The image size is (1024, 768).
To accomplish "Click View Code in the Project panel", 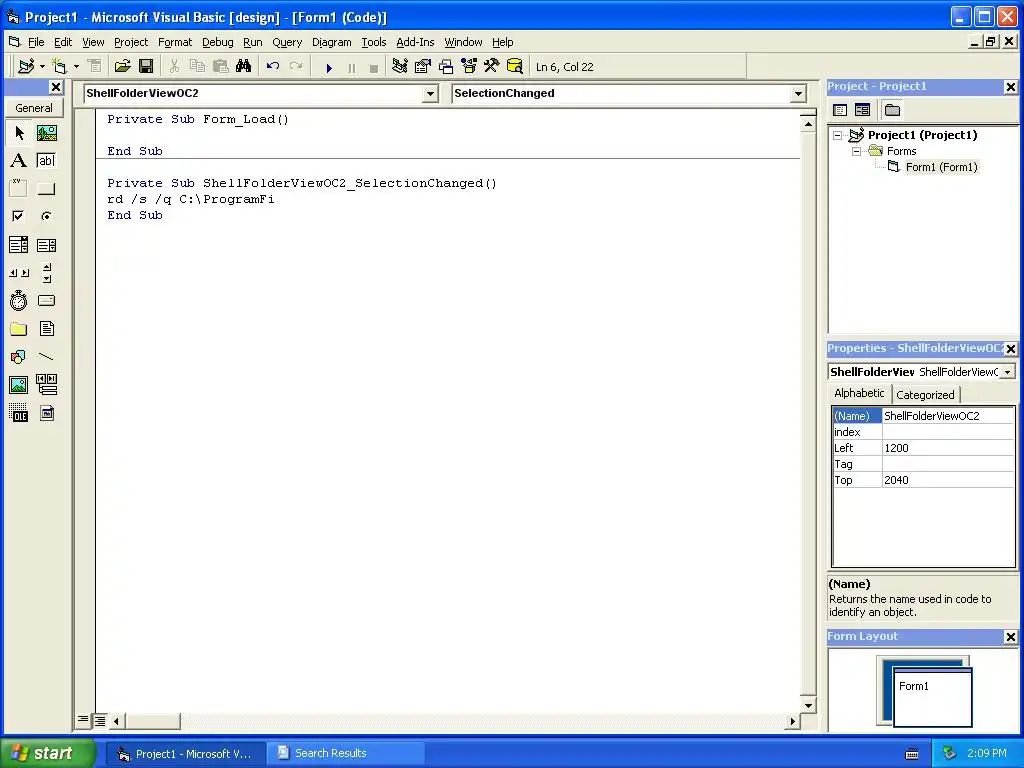I will coord(840,110).
